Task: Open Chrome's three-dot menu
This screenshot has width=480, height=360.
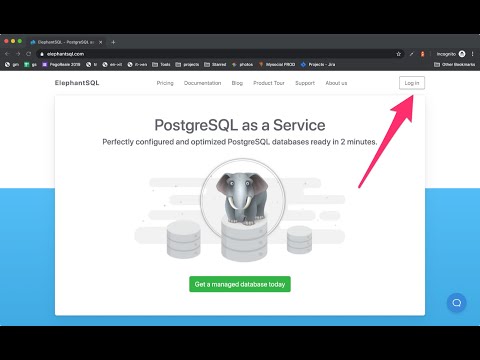Action: click(472, 54)
